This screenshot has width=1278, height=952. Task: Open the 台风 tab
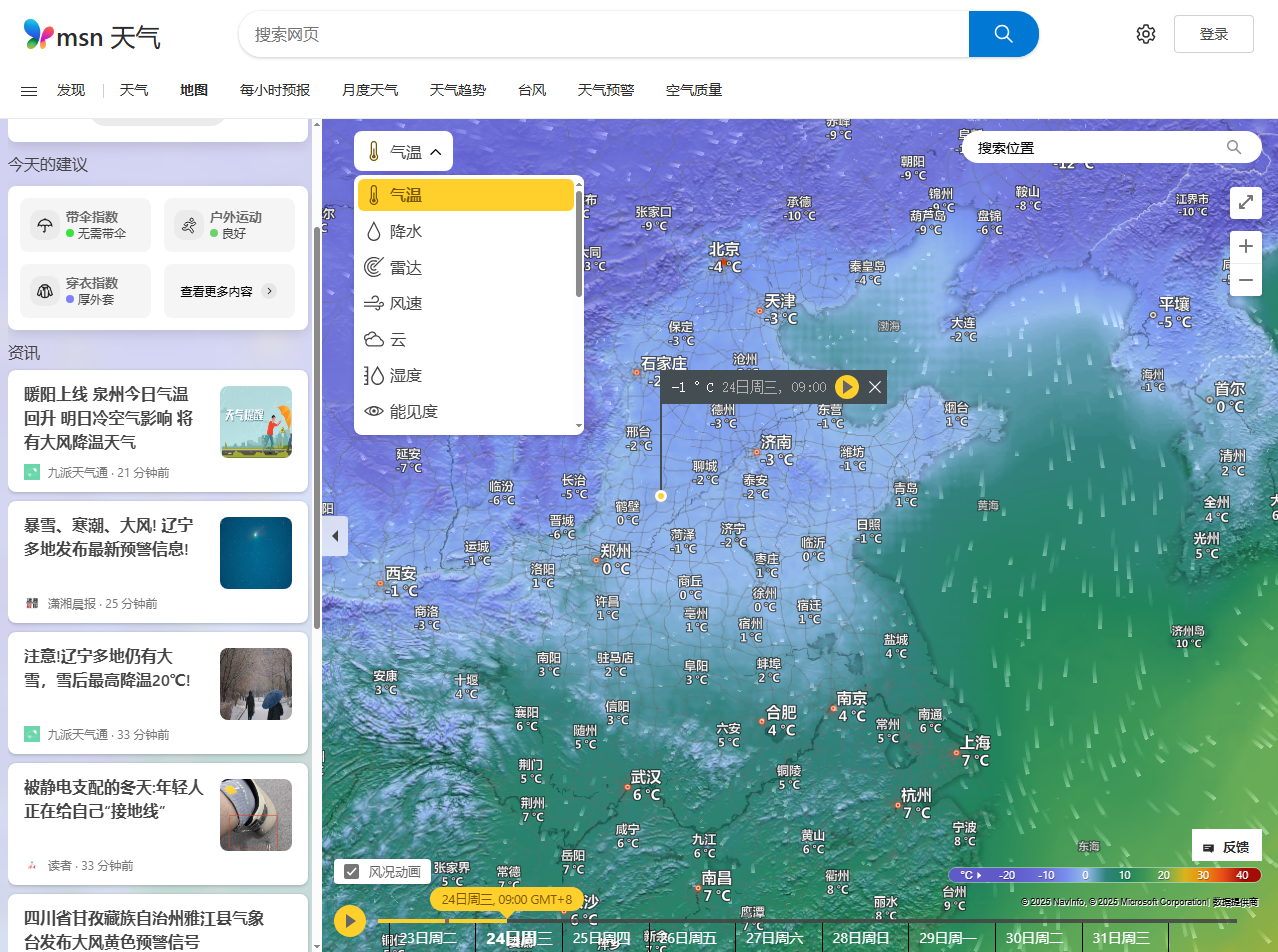point(532,90)
